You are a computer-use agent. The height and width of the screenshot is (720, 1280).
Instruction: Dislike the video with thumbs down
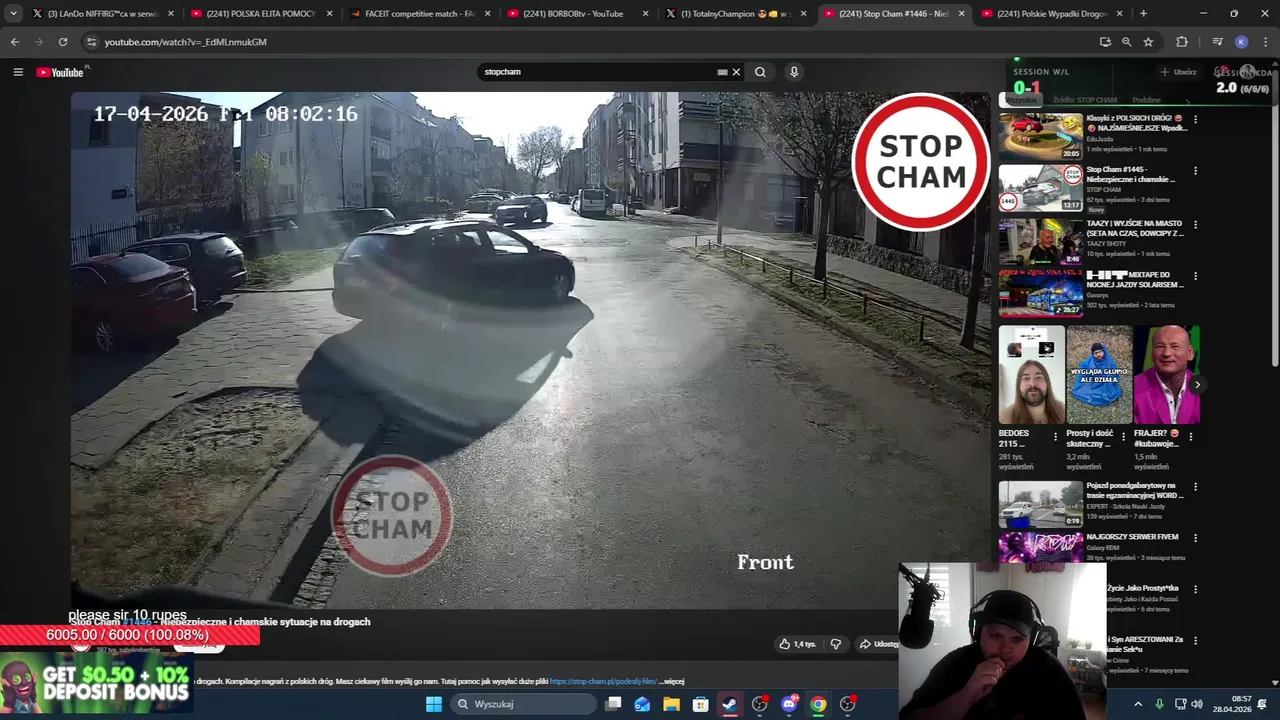(x=836, y=644)
